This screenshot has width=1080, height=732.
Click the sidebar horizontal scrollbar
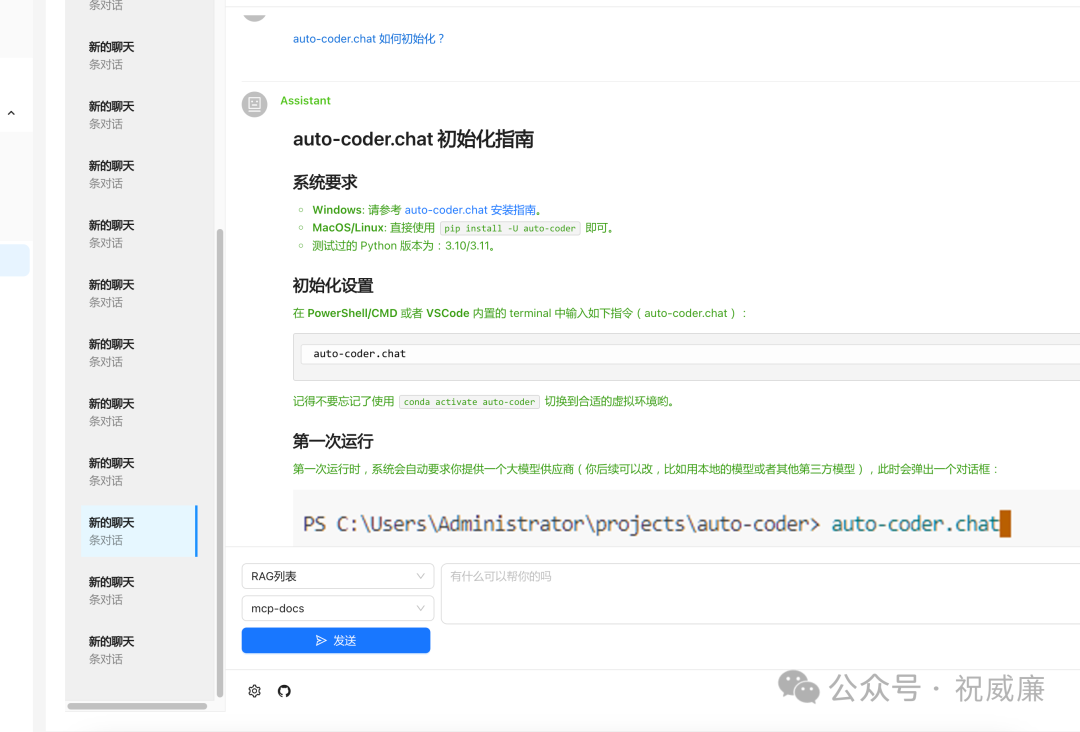pyautogui.click(x=137, y=706)
